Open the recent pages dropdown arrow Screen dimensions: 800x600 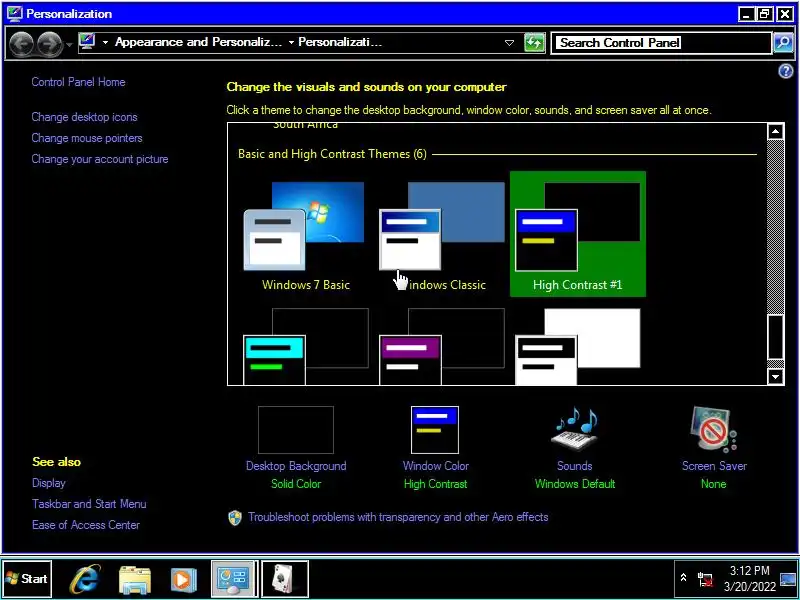pyautogui.click(x=69, y=44)
